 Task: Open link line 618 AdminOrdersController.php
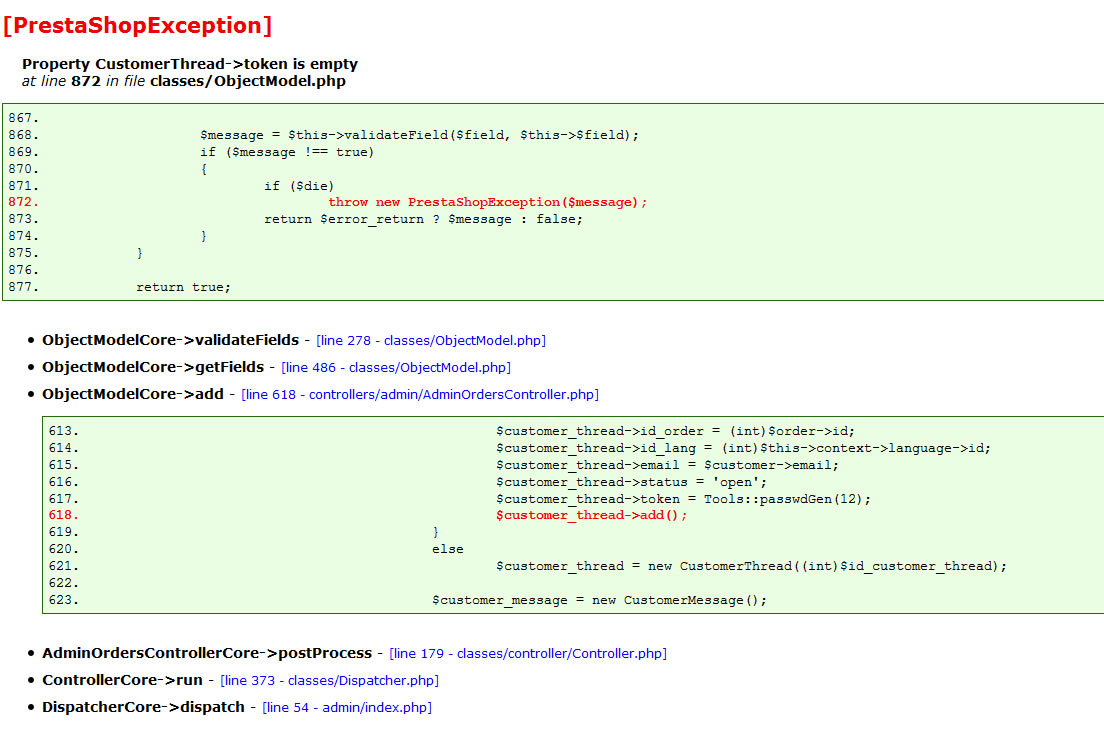420,395
